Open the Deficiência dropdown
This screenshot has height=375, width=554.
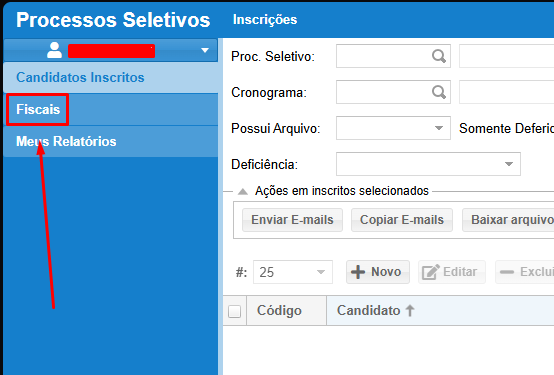tap(428, 164)
